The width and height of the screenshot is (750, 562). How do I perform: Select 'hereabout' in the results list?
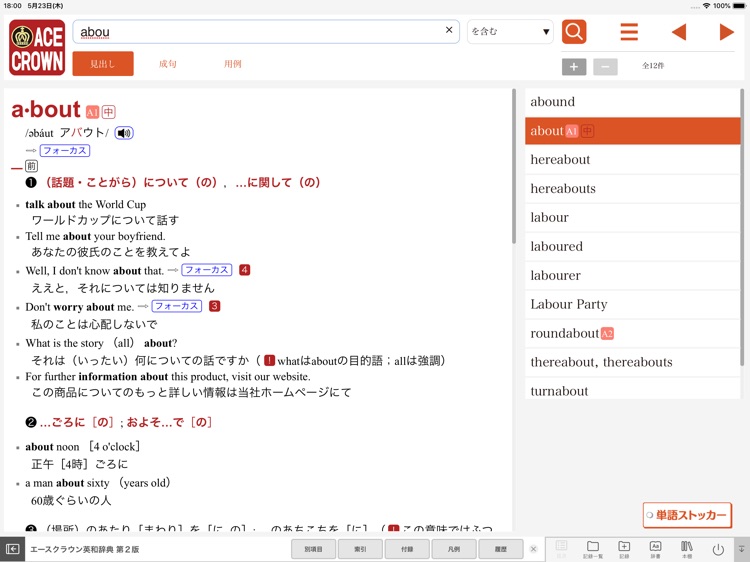pos(632,160)
